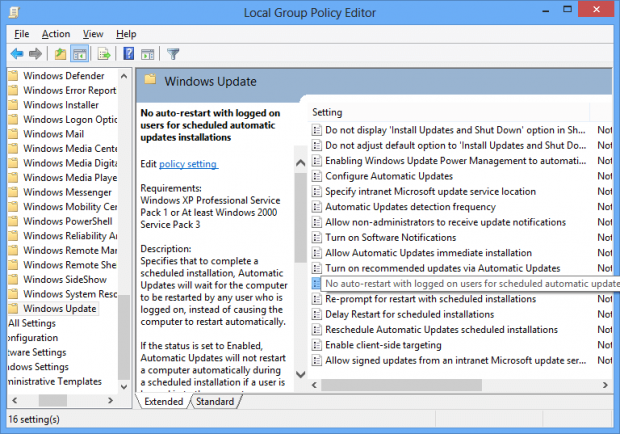This screenshot has width=620, height=434.
Task: Select 'Do not display Install Updates and Shut Down' setting
Action: point(455,130)
